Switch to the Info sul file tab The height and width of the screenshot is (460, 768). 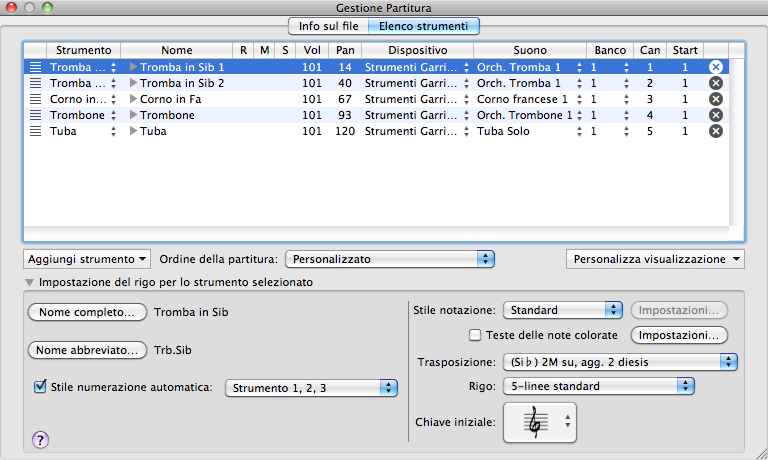coord(327,26)
